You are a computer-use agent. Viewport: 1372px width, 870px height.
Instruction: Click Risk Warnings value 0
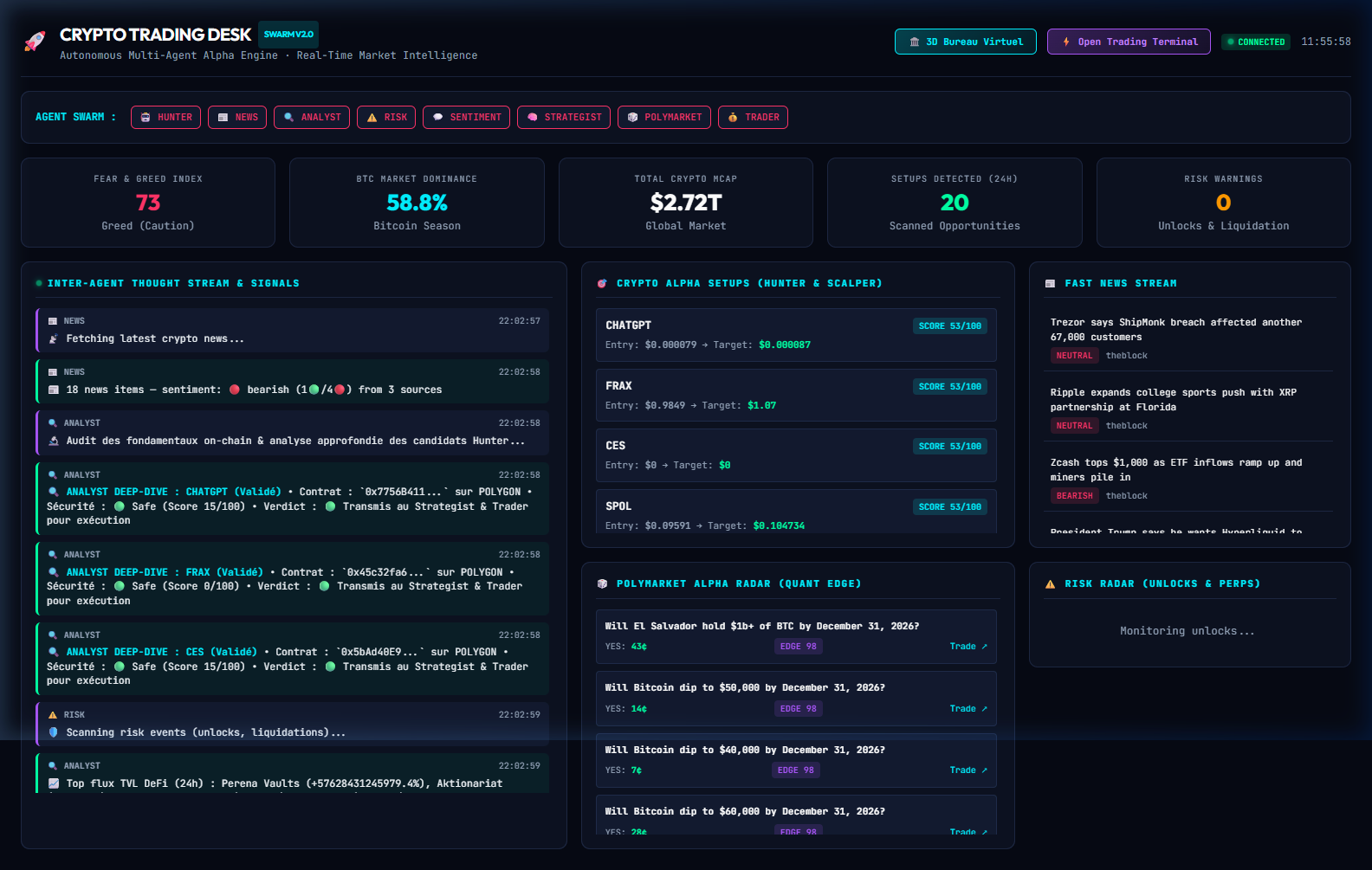coord(1224,203)
